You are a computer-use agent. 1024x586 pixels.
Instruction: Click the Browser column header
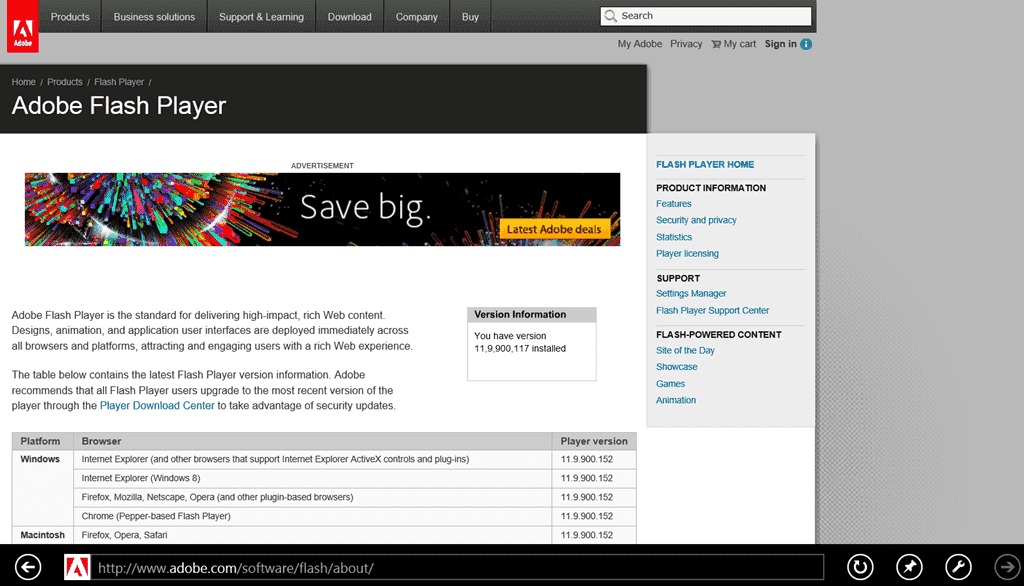[x=312, y=441]
